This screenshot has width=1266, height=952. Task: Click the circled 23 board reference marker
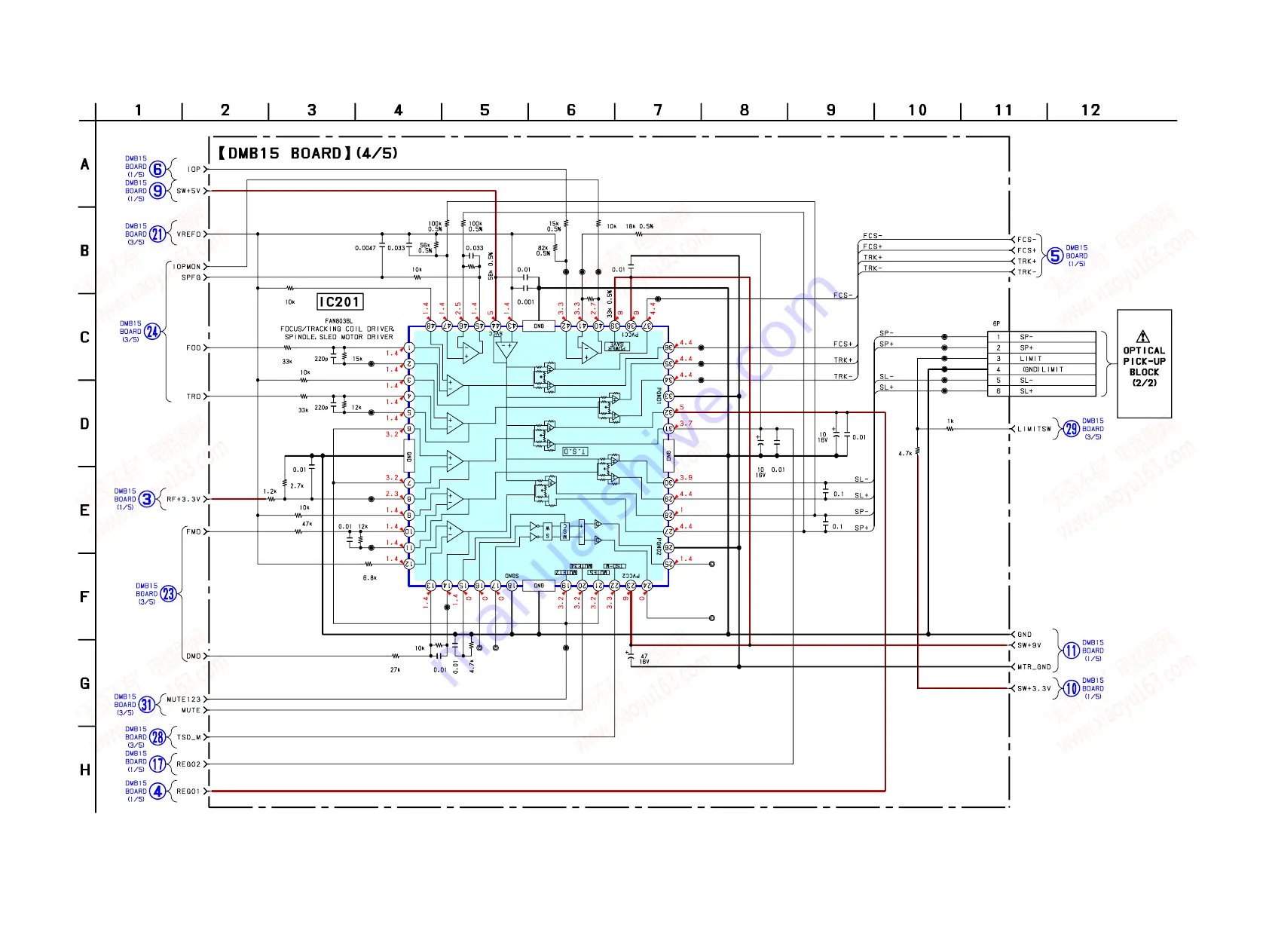pyautogui.click(x=168, y=594)
